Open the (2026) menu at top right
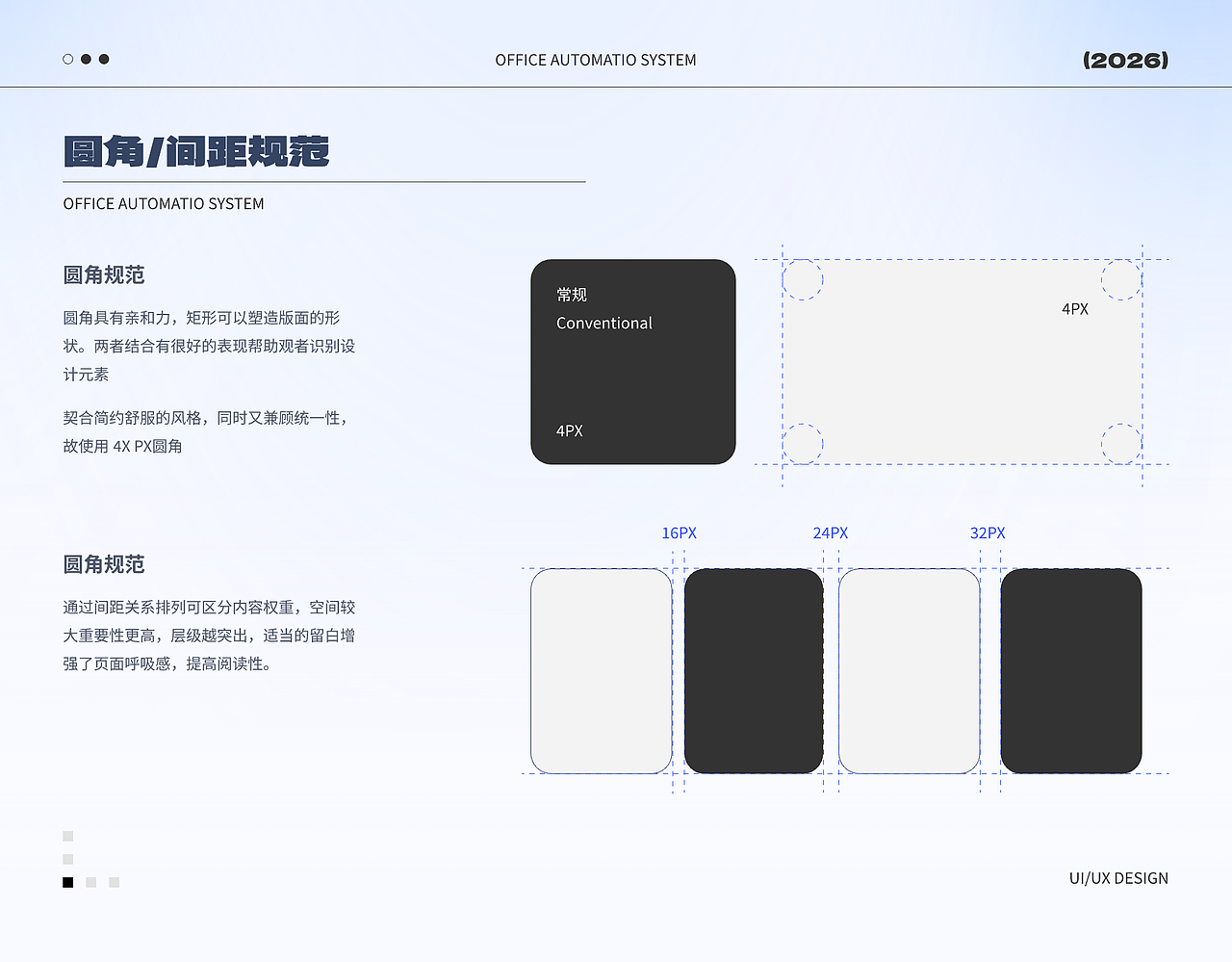The height and width of the screenshot is (962, 1232). point(1126,59)
